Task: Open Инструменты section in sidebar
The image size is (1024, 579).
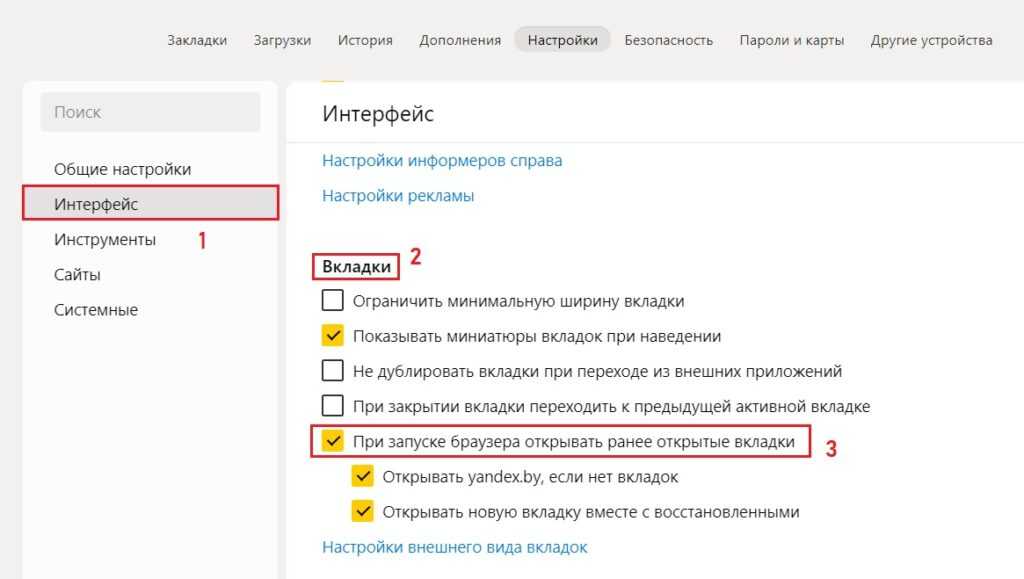Action: point(104,240)
